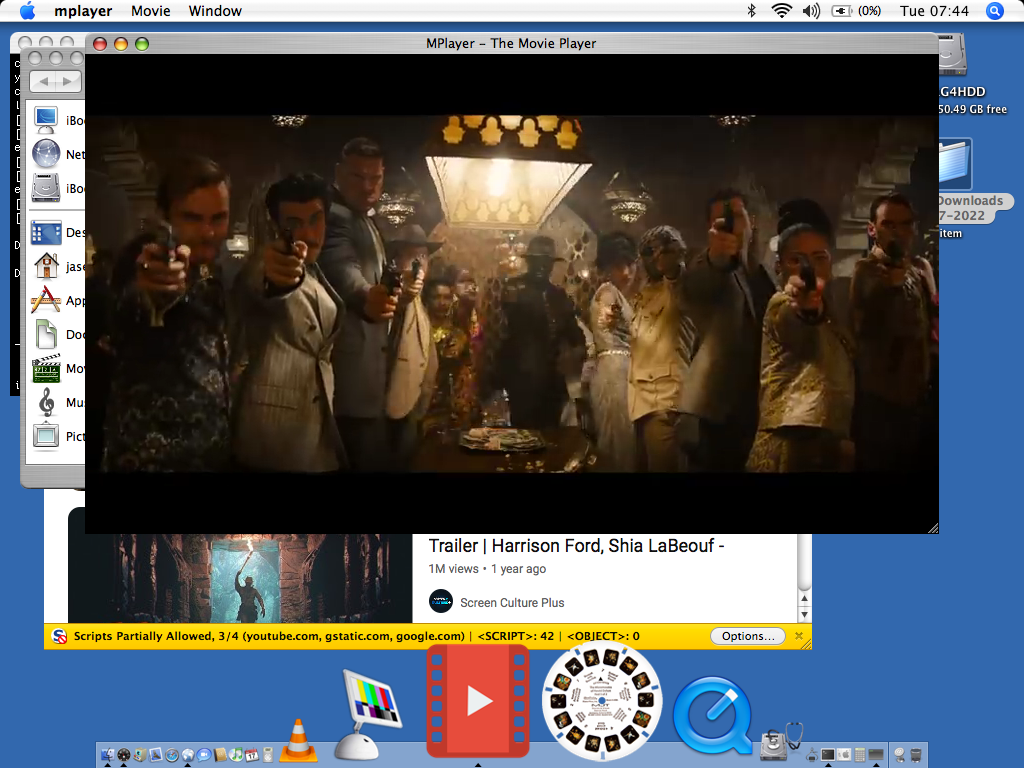The width and height of the screenshot is (1024, 768).
Task: Click the MPlayer video playback area
Action: 512,294
